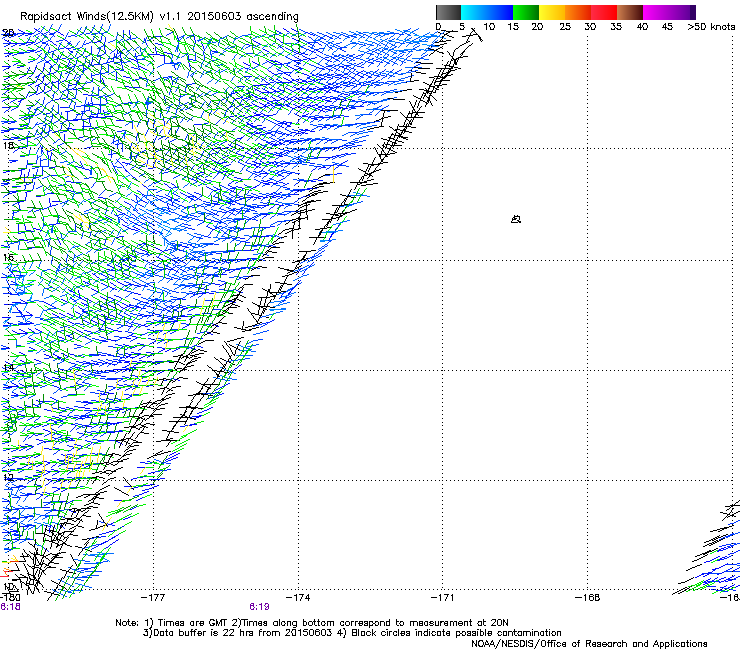Image resolution: width=740 pixels, height=650 pixels.
Task: Click the magenta 40-45 knots legend segment
Action: point(656,12)
